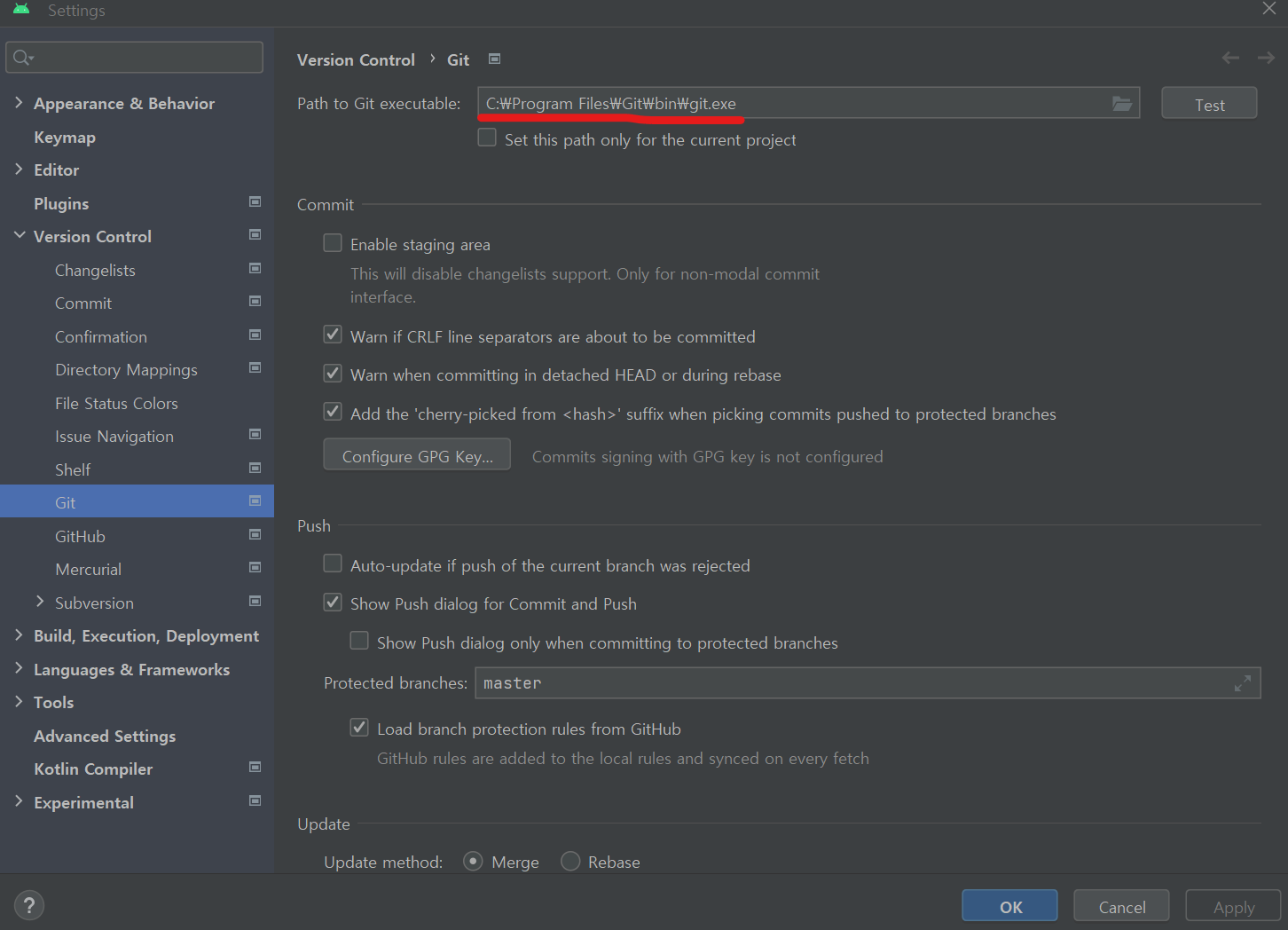The height and width of the screenshot is (930, 1288).
Task: Collapse the Version Control section arrow
Action: (19, 236)
